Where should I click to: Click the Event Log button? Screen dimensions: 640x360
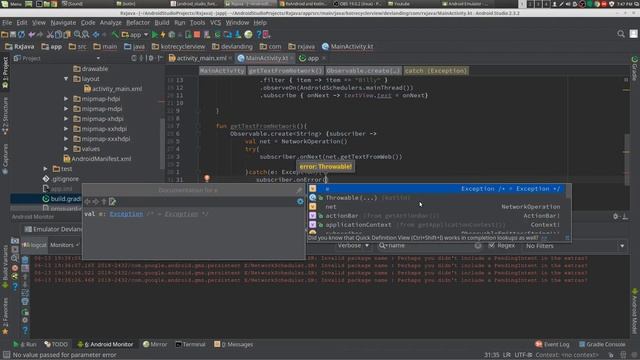point(552,344)
